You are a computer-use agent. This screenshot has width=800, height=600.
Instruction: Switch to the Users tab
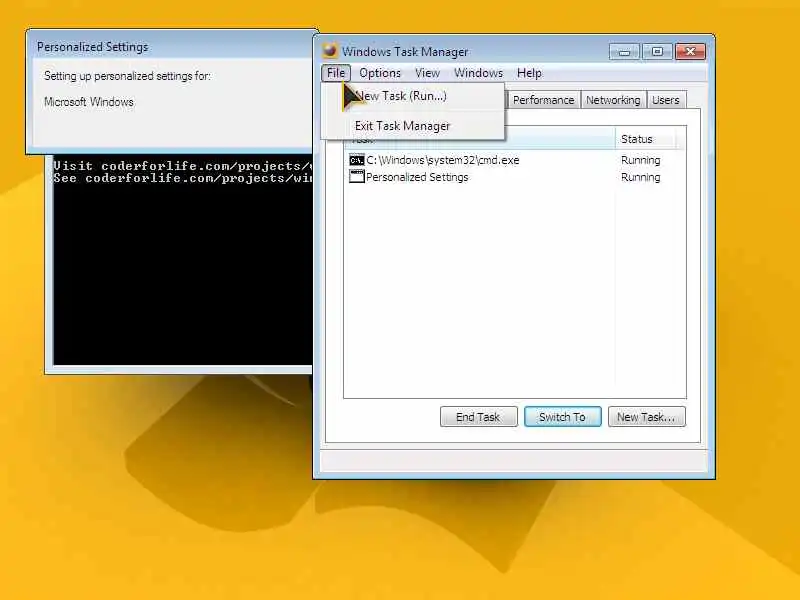pos(665,100)
